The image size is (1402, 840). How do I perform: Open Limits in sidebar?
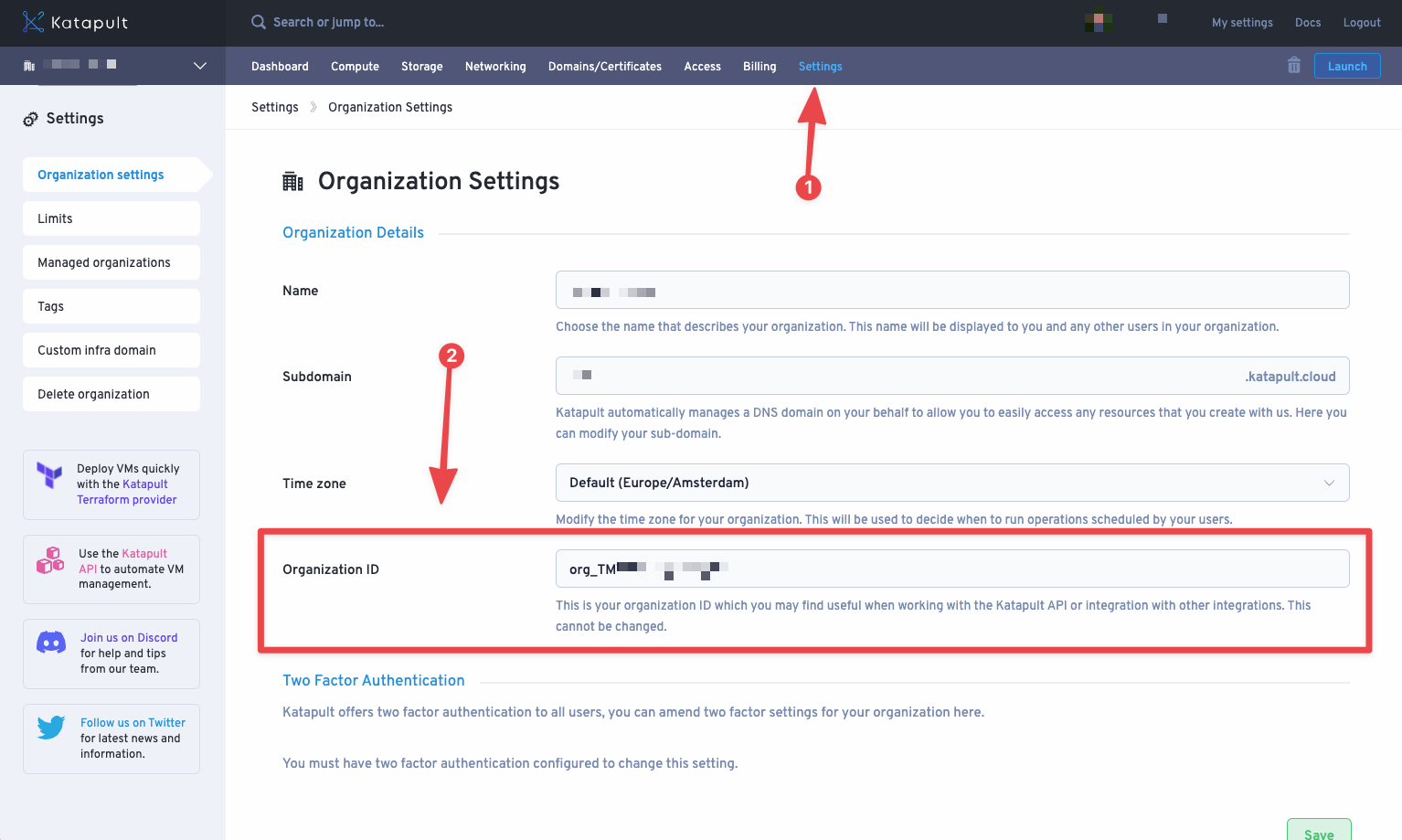[x=112, y=218]
